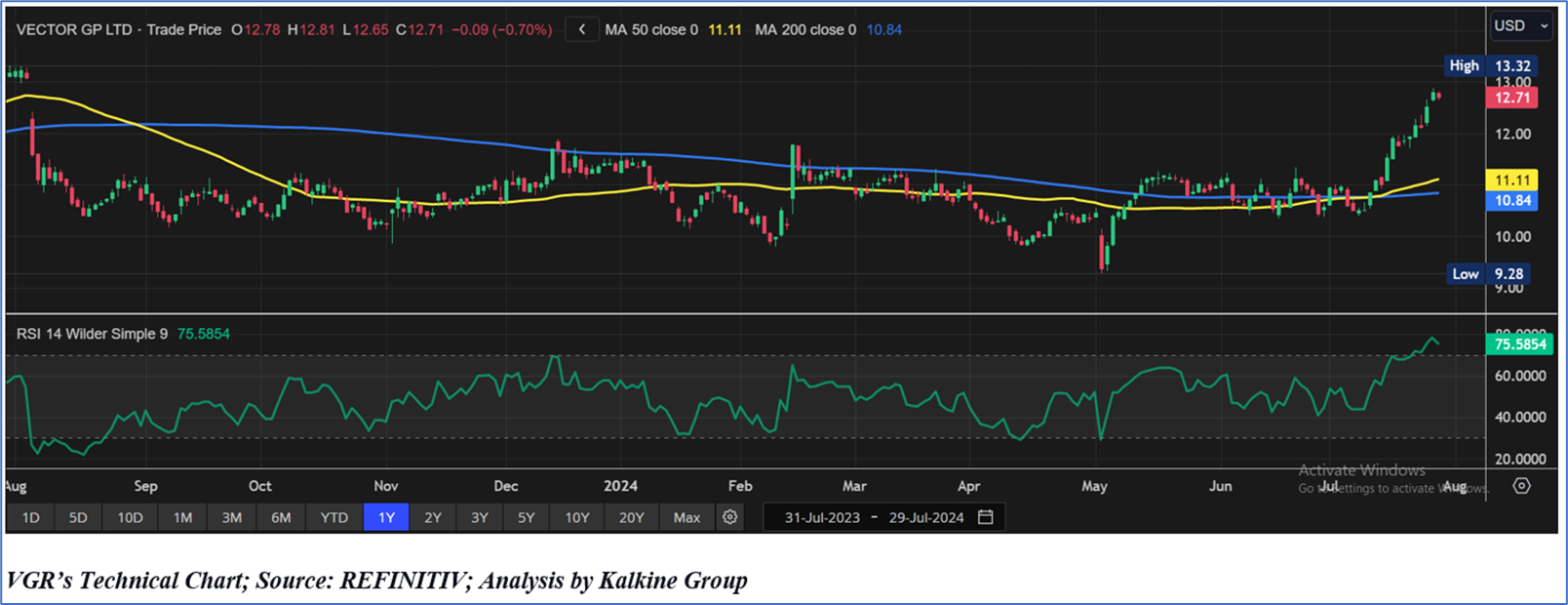Open the chart settings gear icon
The height and width of the screenshot is (605, 1568).
coord(729,517)
